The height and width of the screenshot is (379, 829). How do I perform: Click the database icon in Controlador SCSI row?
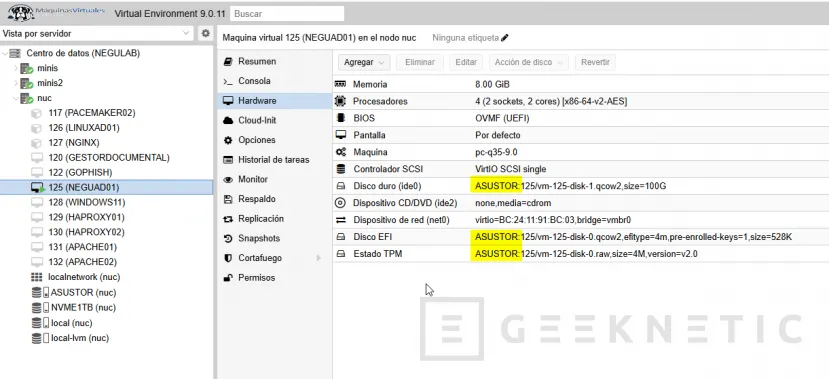(x=341, y=169)
